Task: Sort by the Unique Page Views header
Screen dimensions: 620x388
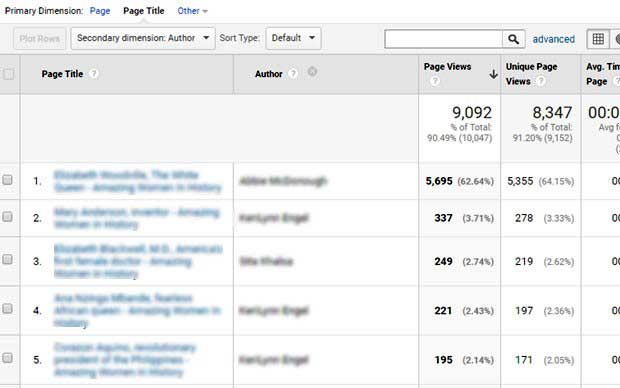Action: coord(531,74)
